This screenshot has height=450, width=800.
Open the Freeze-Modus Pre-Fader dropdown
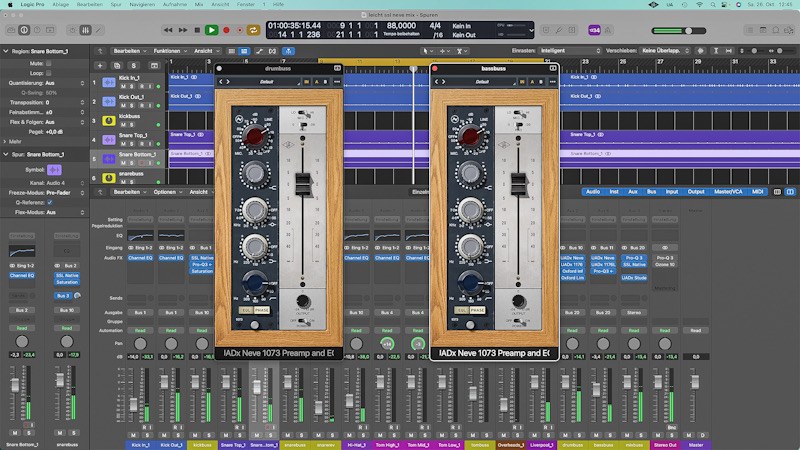pyautogui.click(x=65, y=193)
